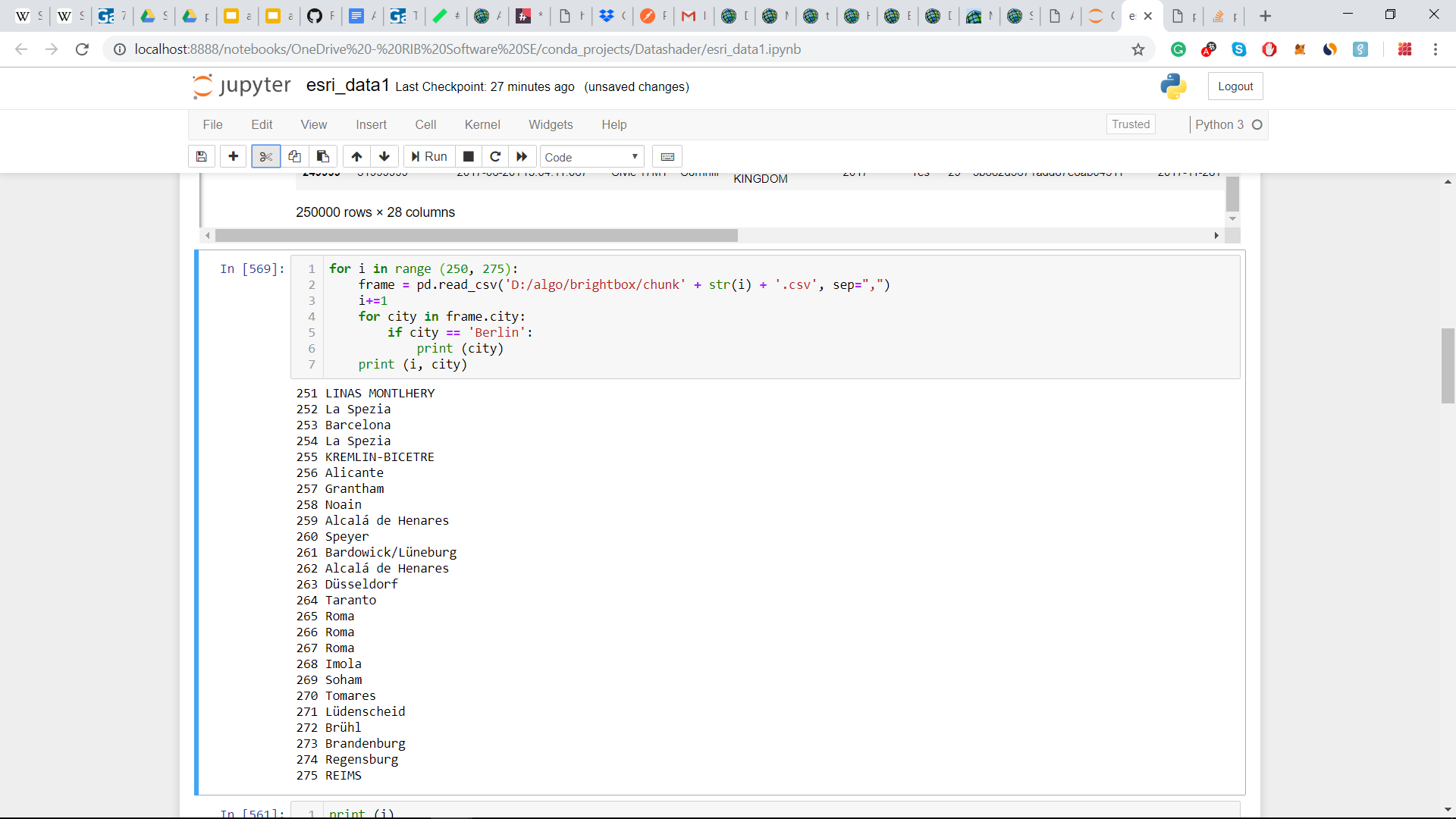Run the selected cell
This screenshot has height=819, width=1456.
pyautogui.click(x=429, y=156)
